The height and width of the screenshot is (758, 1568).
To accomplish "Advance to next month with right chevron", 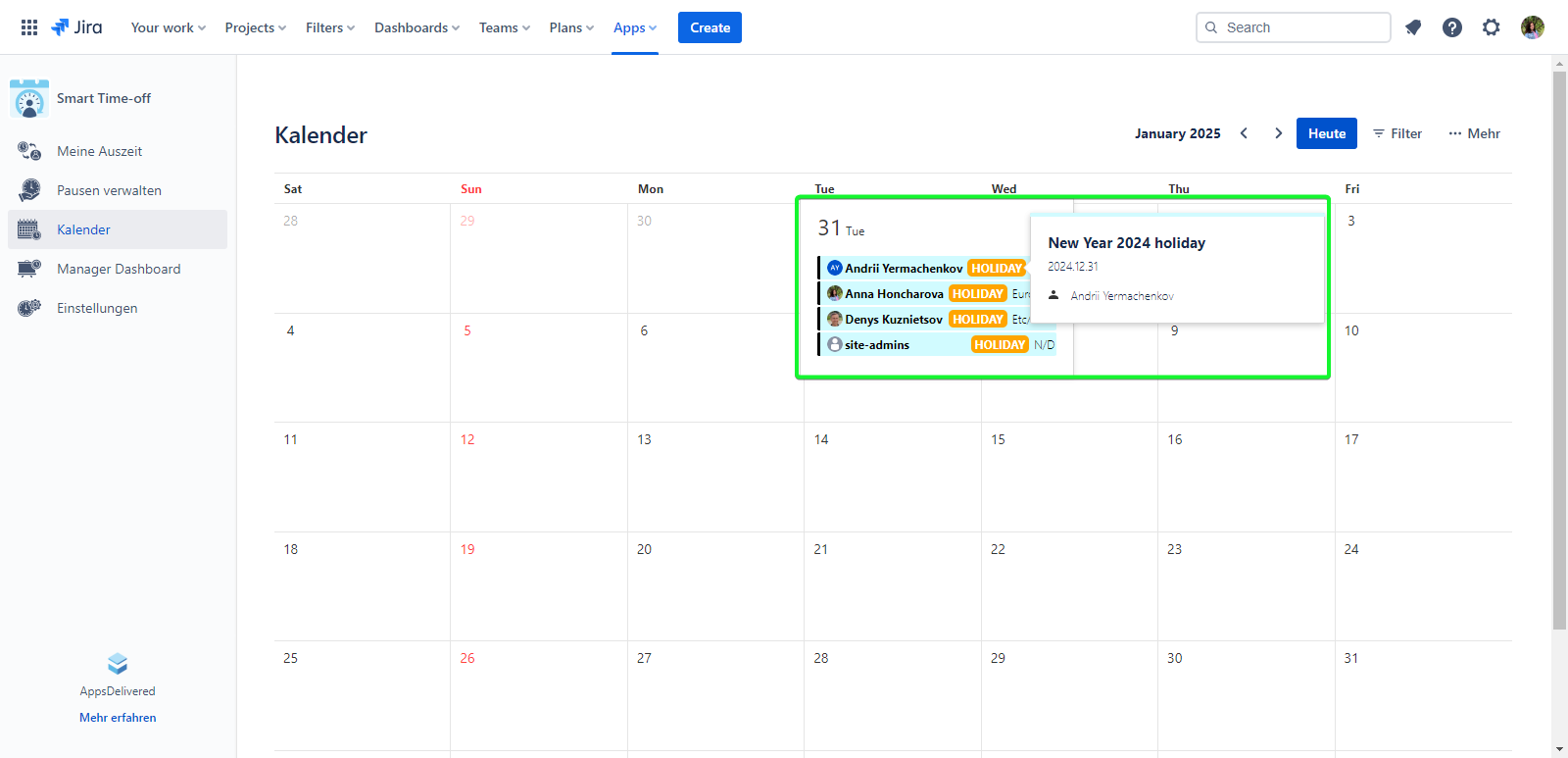I will click(1278, 133).
